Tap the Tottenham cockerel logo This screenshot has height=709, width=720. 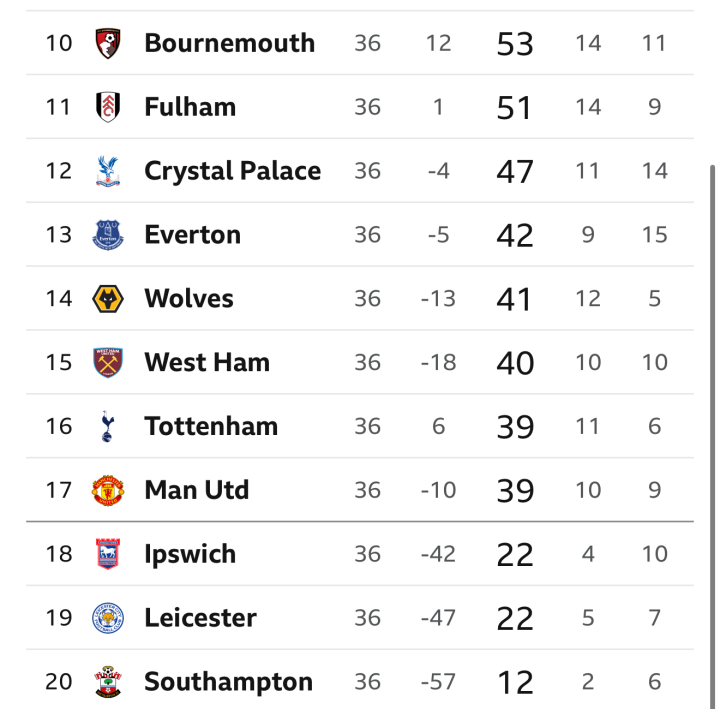point(107,426)
